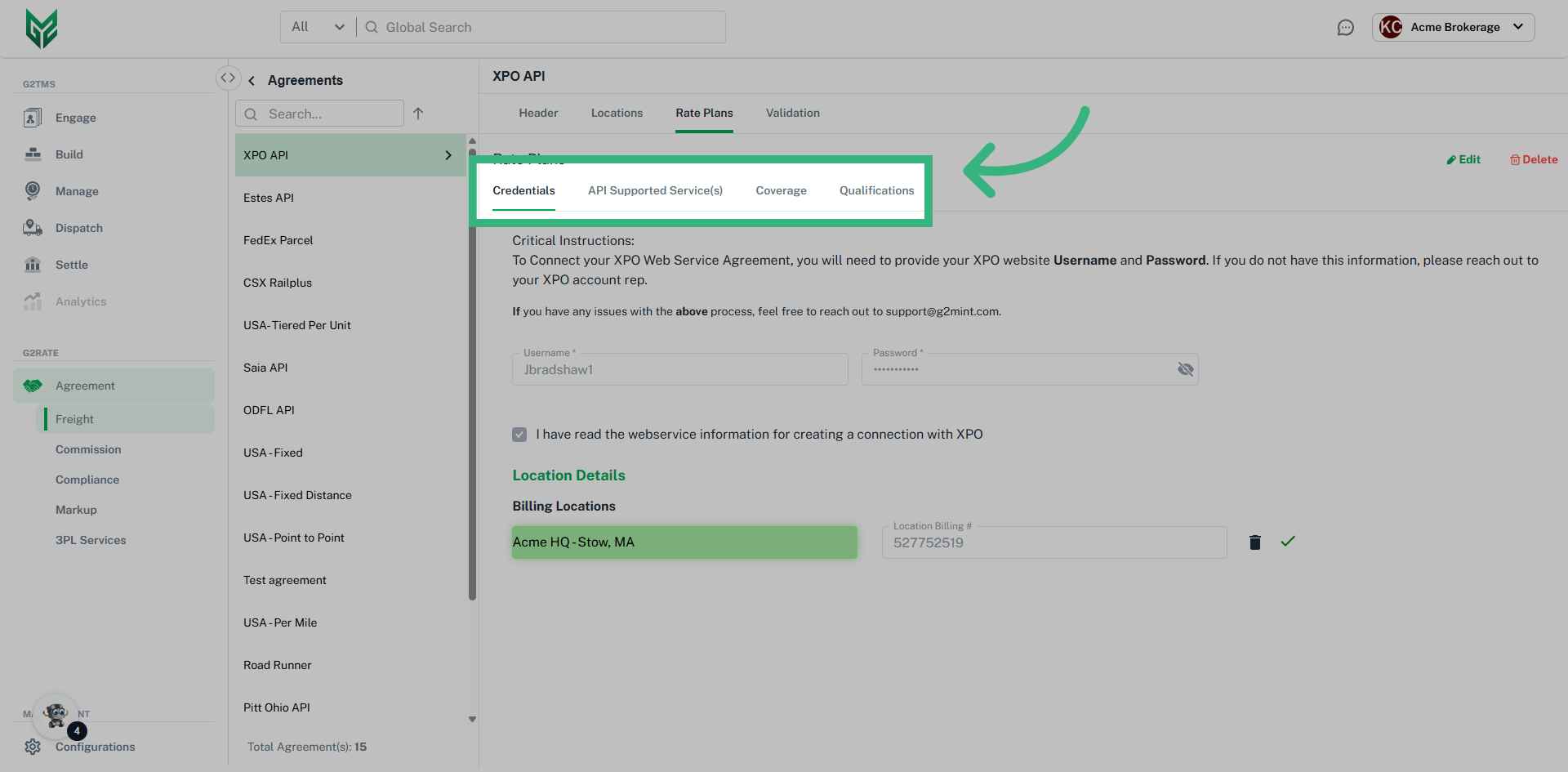1568x772 pixels.
Task: Click the delete trash icon beside Location Billing
Action: [x=1254, y=542]
